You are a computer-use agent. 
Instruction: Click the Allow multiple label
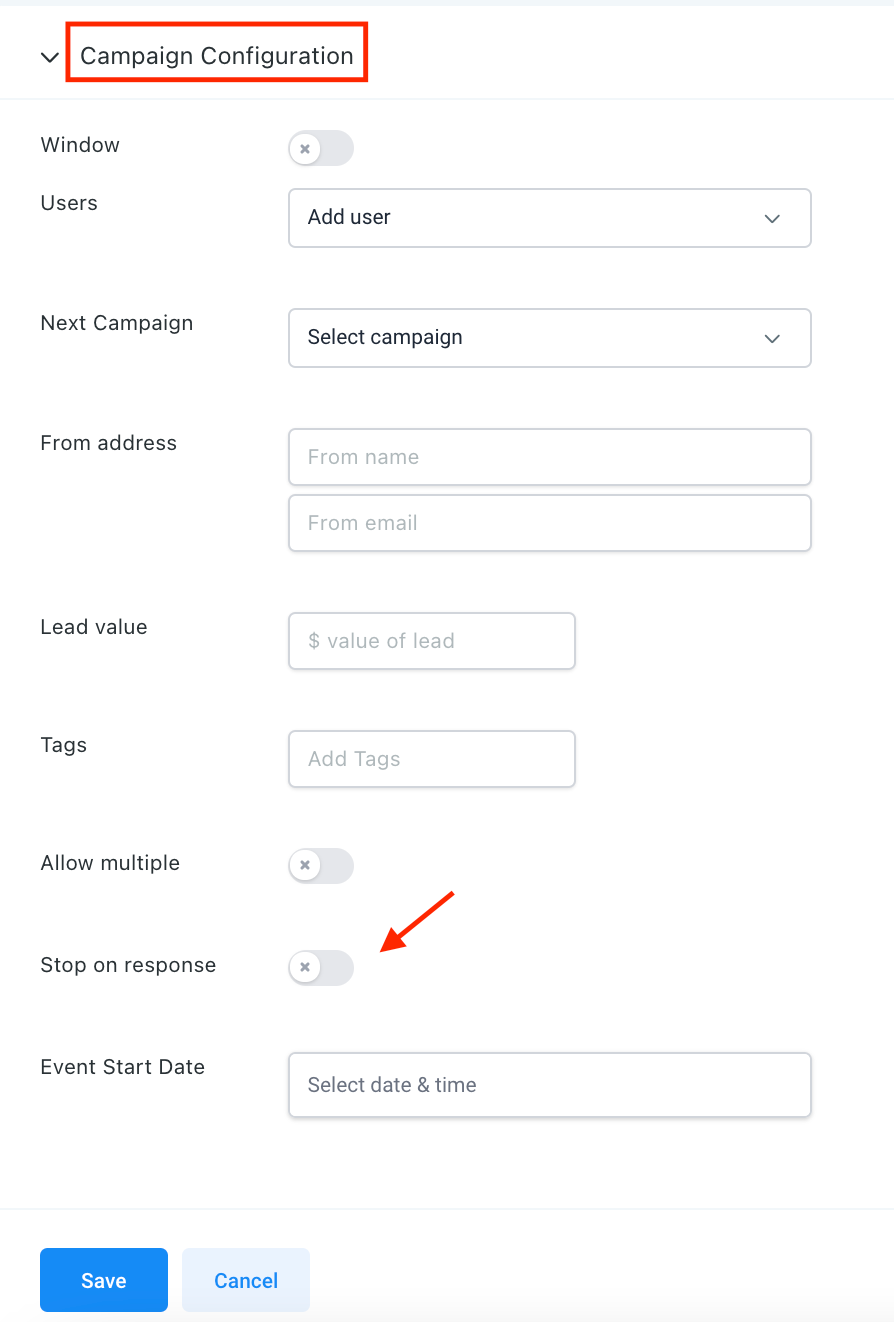[110, 863]
